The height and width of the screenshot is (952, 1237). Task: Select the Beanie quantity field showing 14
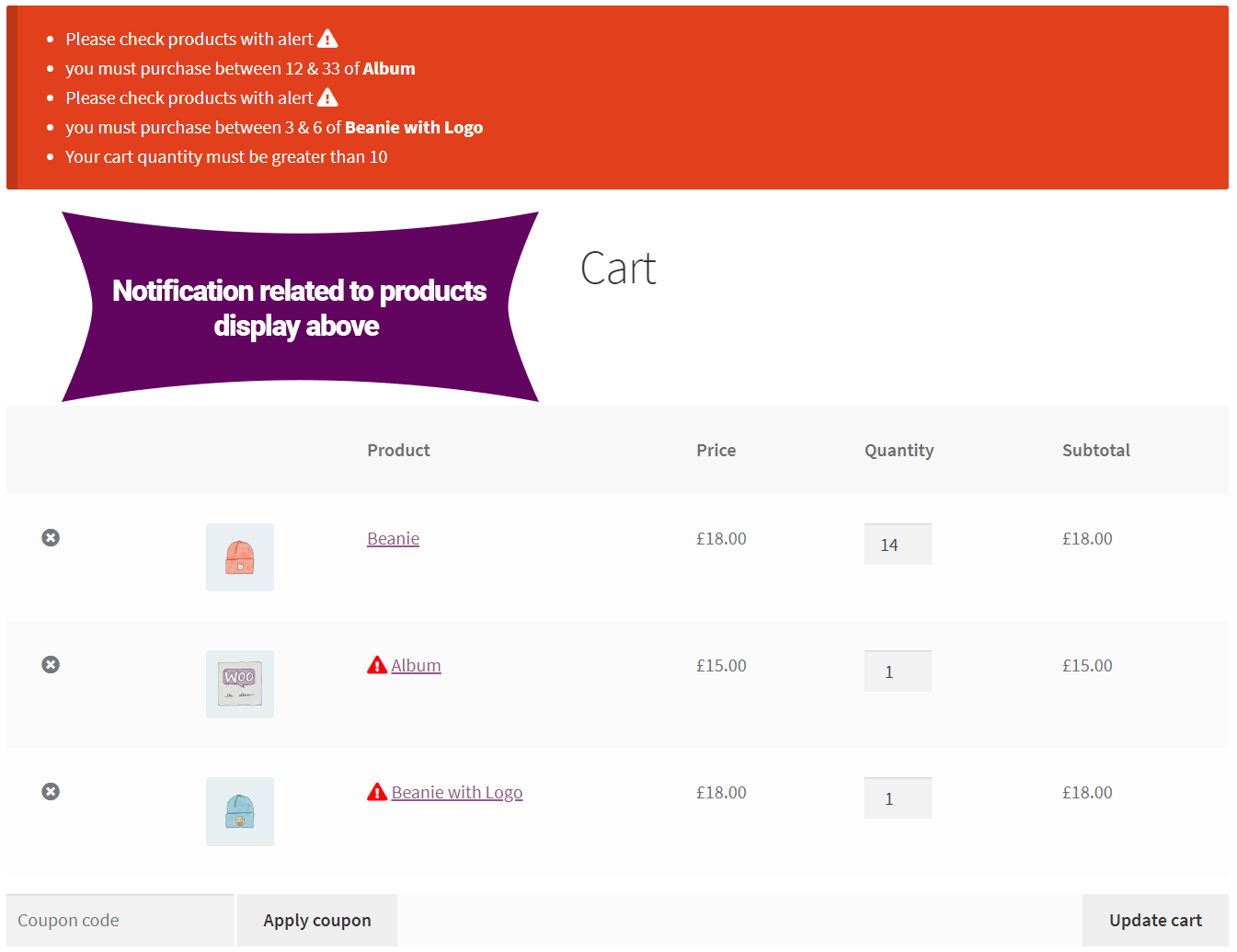(x=897, y=544)
